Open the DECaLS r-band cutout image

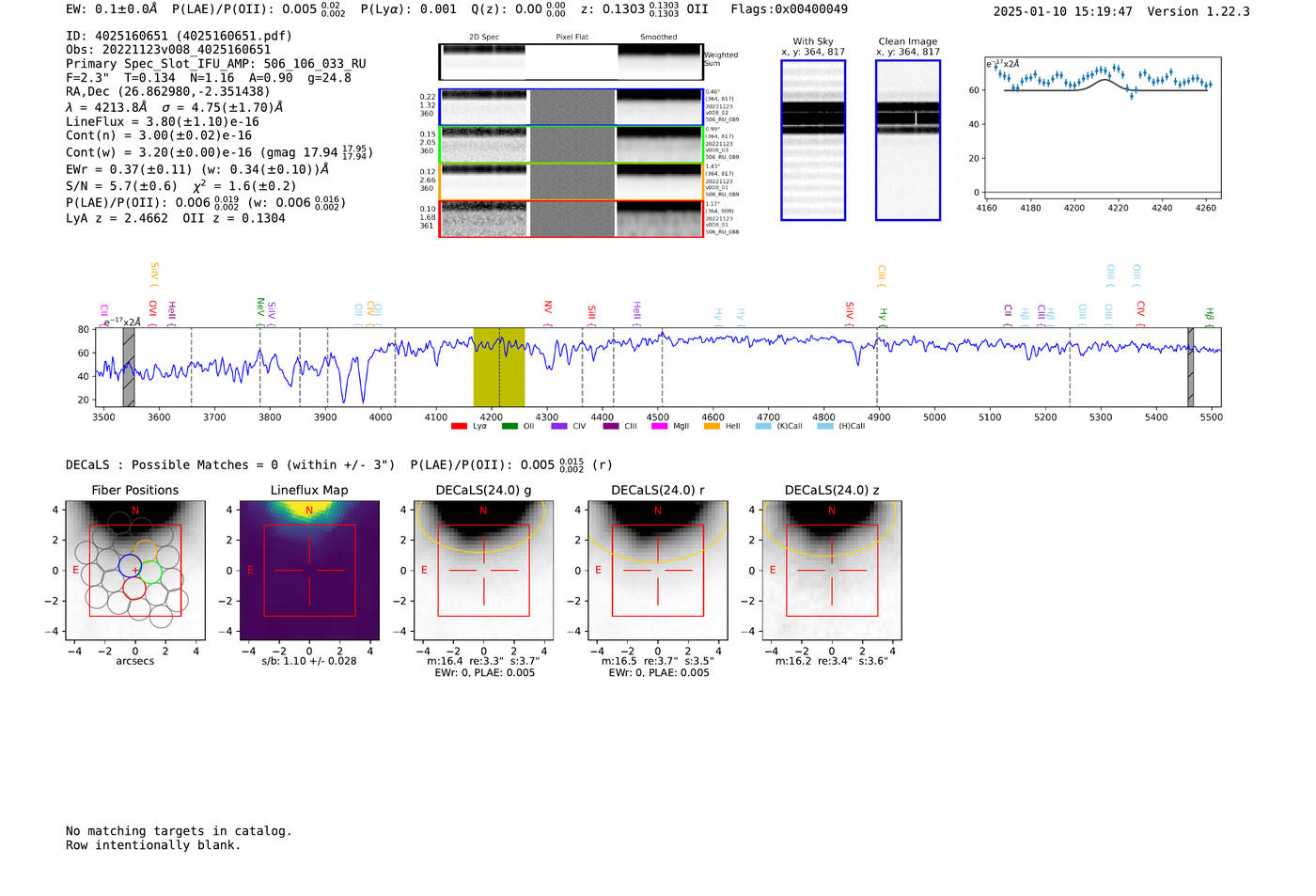click(x=657, y=570)
